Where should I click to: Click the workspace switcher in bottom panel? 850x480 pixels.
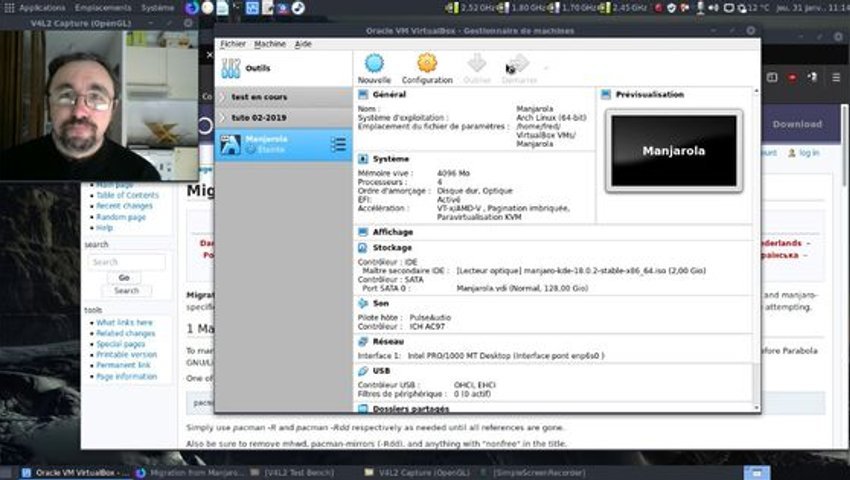(757, 473)
